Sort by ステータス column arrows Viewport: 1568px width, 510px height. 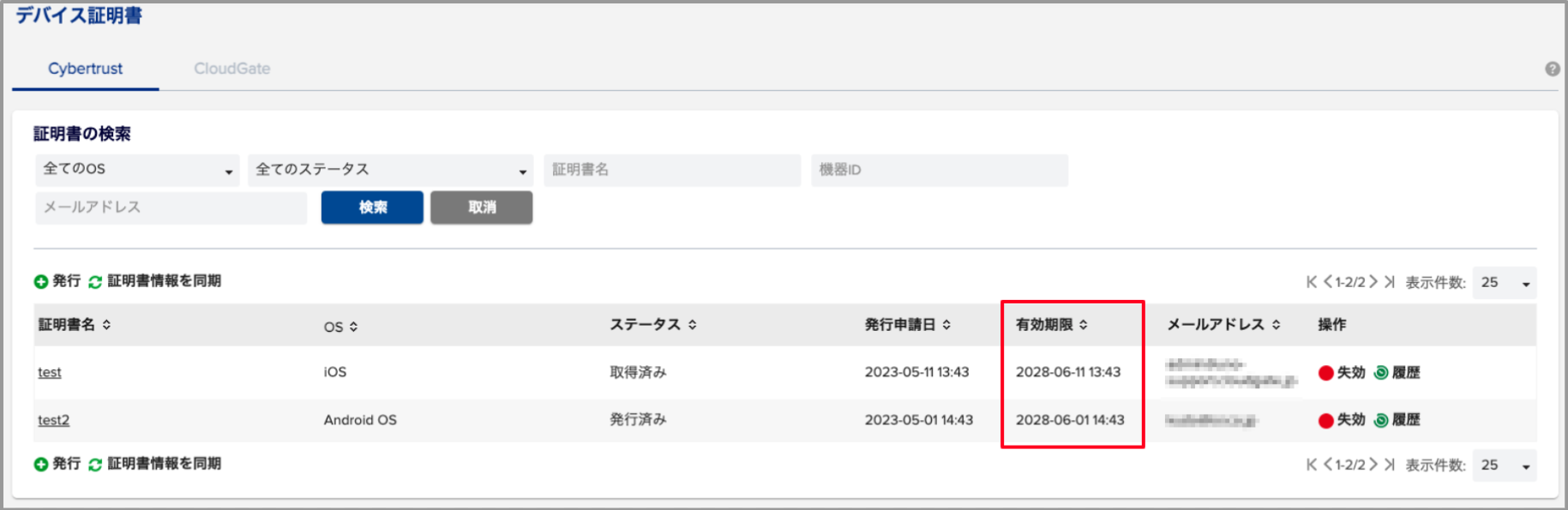[693, 325]
